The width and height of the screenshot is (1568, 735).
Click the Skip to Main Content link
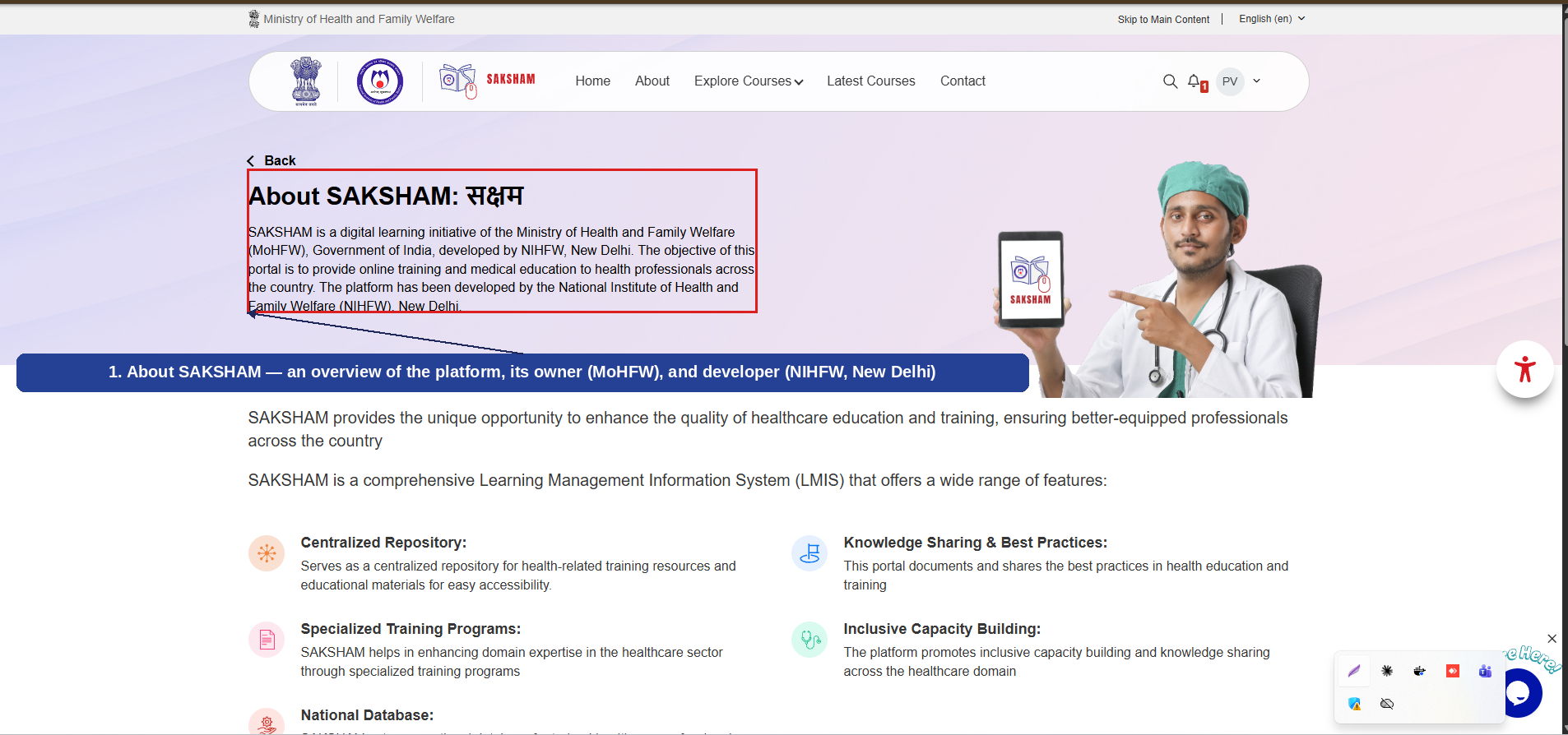1163,20
